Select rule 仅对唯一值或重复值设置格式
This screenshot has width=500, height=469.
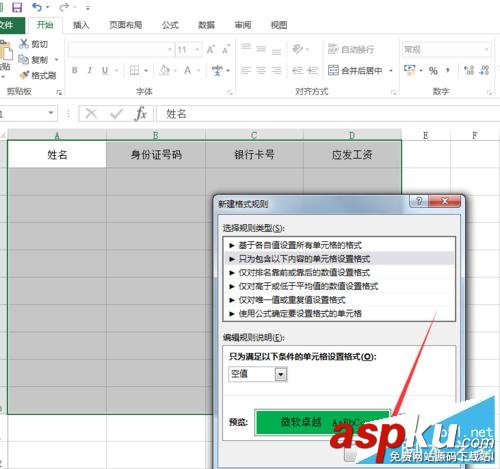tap(339, 300)
